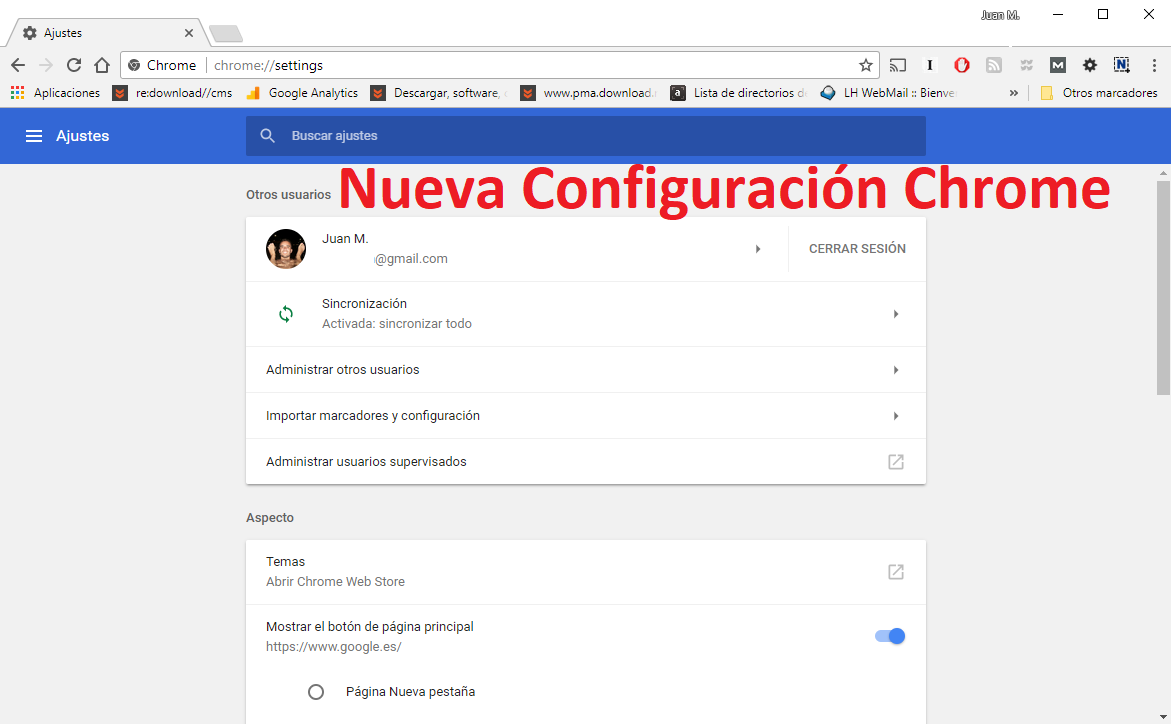Screen dimensions: 1171x724
Task: Open Importar marcadores y configuración
Action: coord(586,415)
